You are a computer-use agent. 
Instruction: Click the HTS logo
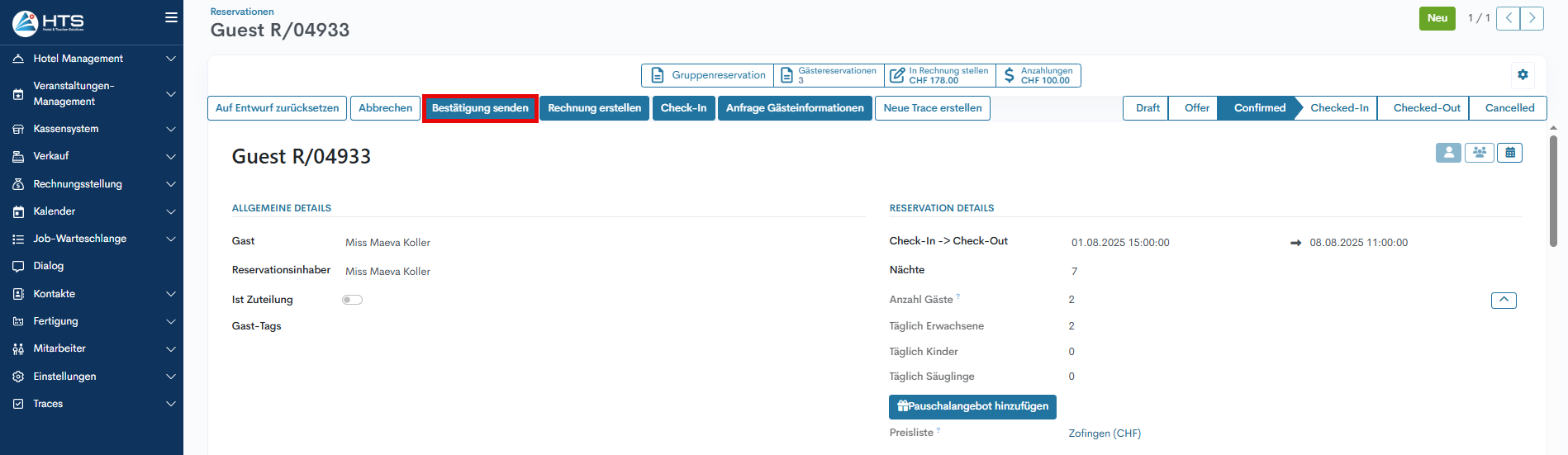click(48, 22)
